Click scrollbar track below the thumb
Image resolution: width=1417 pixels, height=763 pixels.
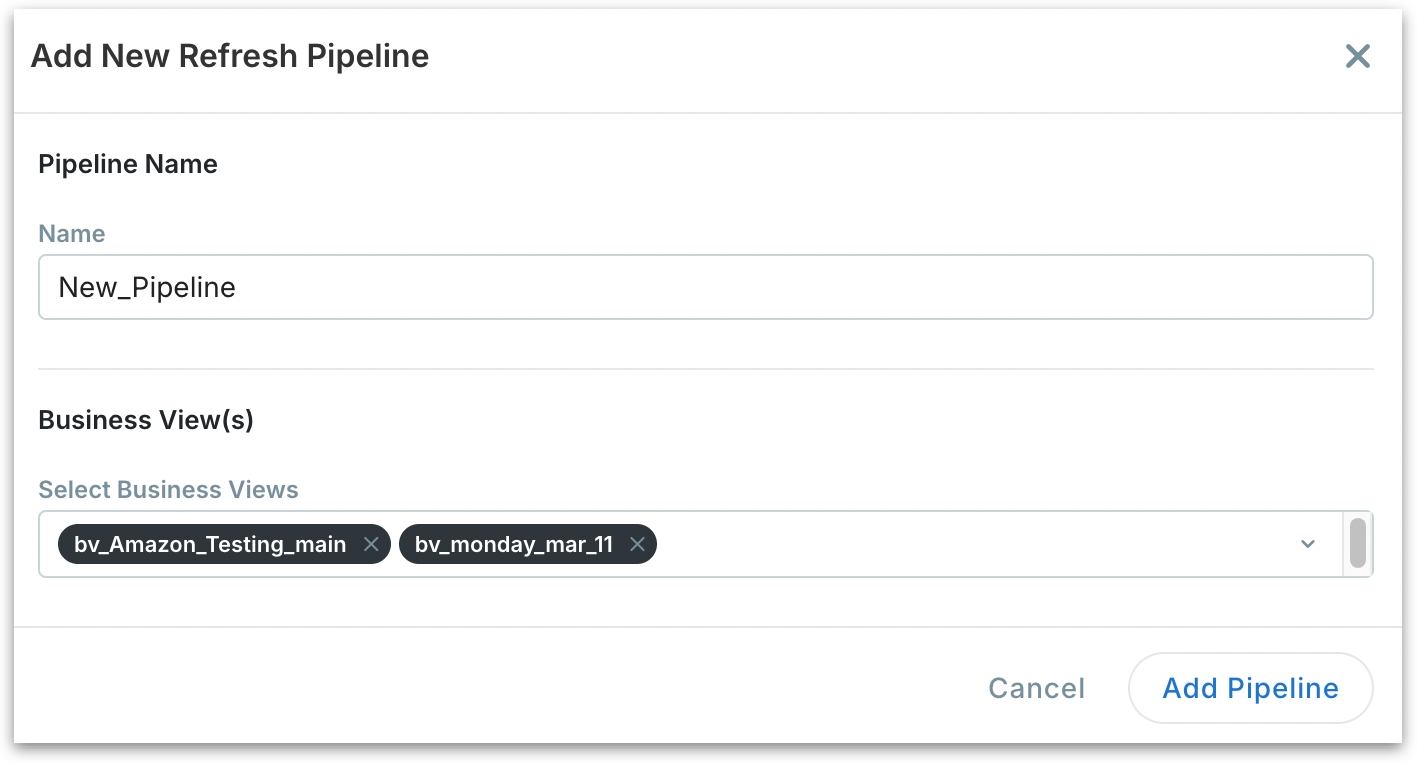tap(1357, 572)
